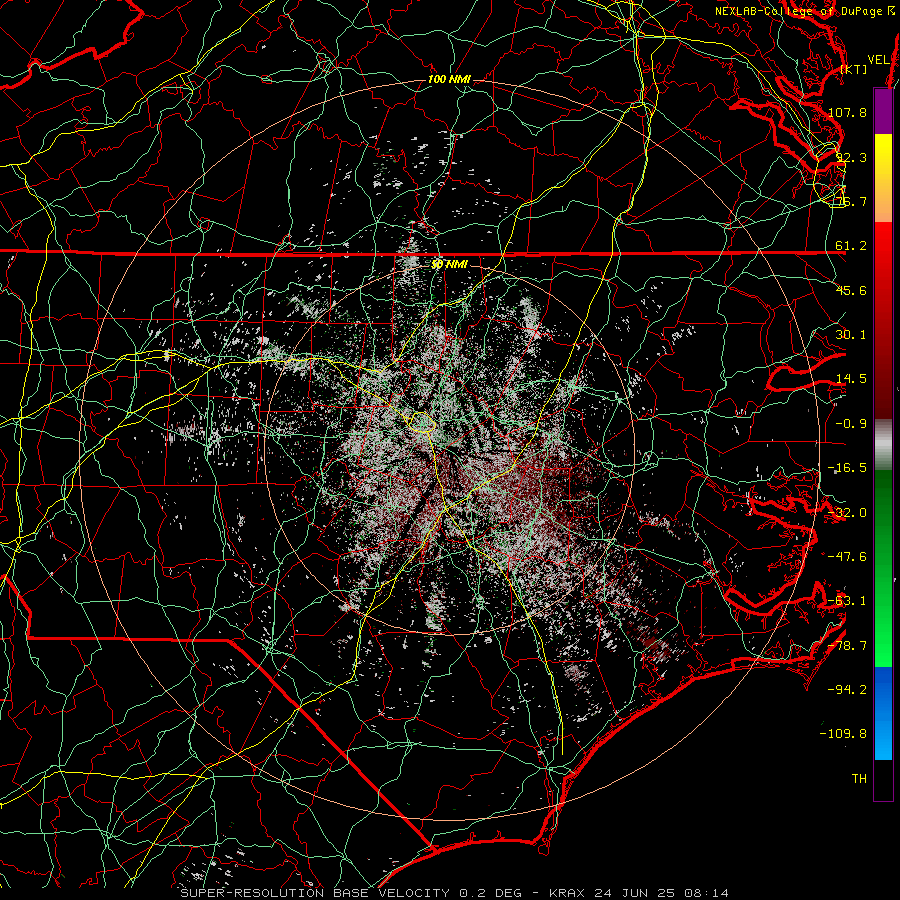The width and height of the screenshot is (900, 900).
Task: Click the -47.6 velocity scale value
Action: (x=847, y=557)
